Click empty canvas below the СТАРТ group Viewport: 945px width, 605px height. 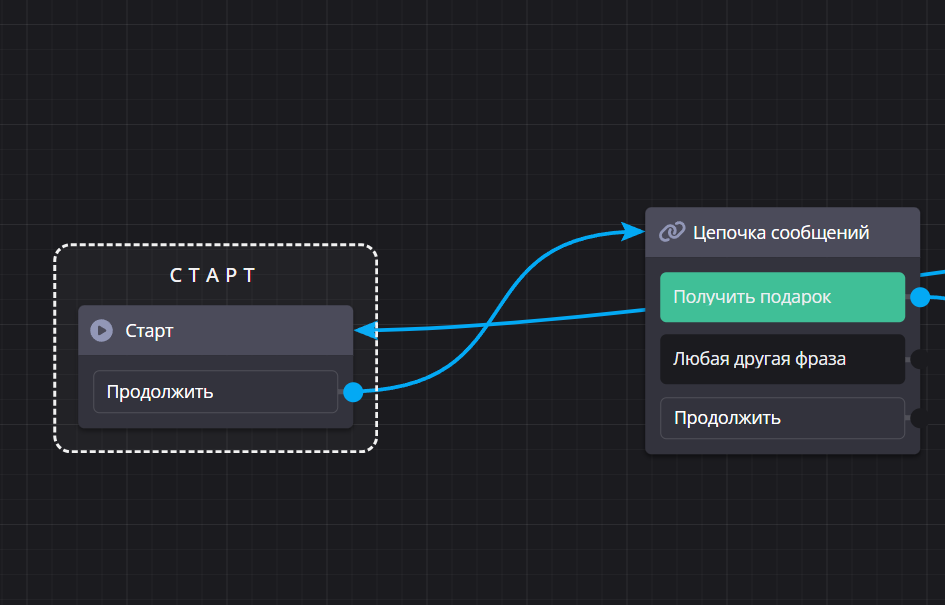215,530
